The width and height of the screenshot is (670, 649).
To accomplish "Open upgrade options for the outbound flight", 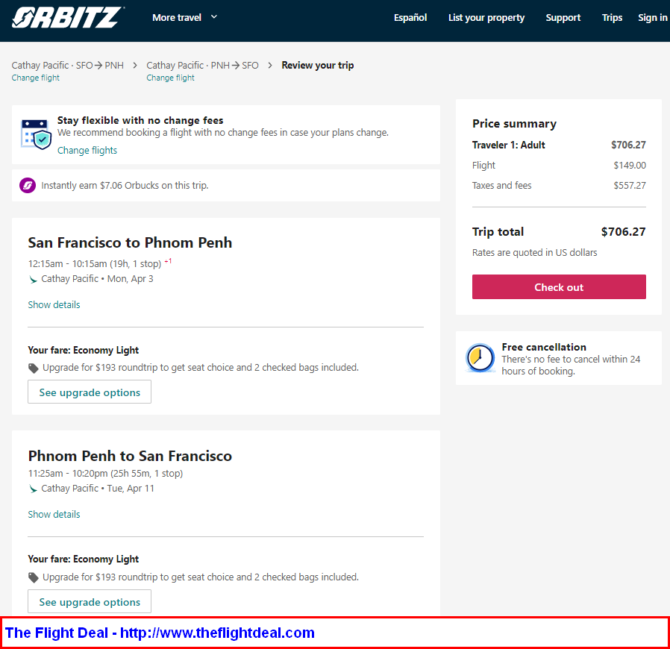I will coord(90,392).
